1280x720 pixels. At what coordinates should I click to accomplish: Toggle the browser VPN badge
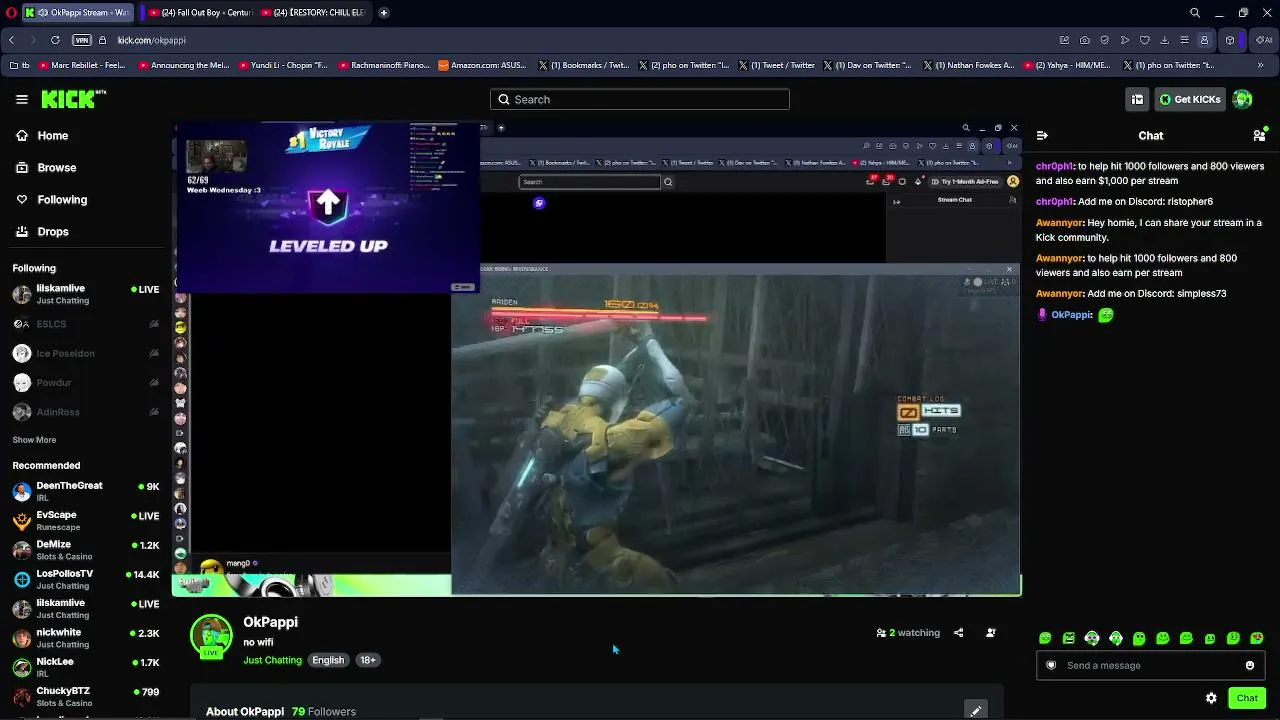(x=82, y=40)
